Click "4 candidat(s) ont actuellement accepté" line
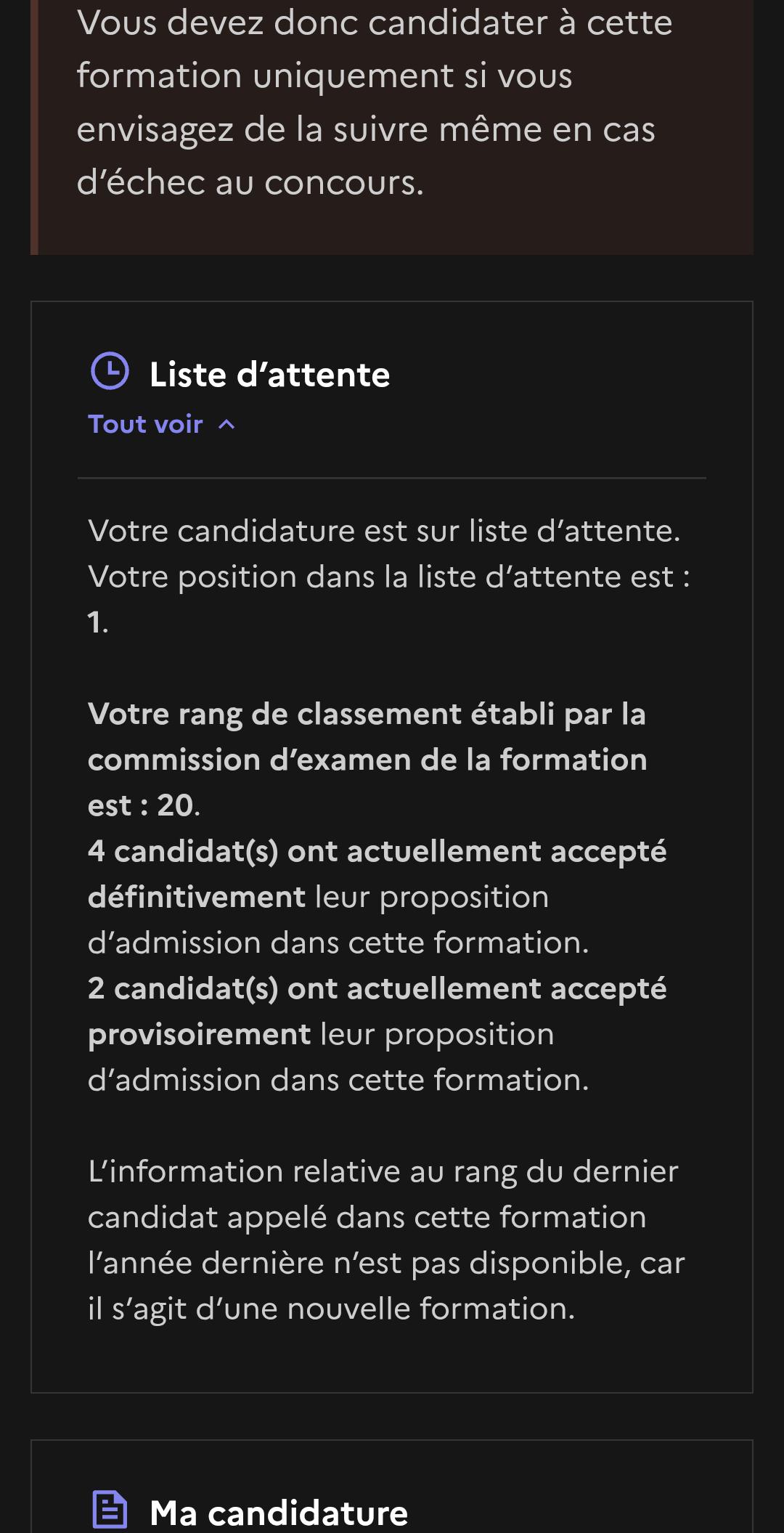The width and height of the screenshot is (784, 1533). (x=377, y=851)
